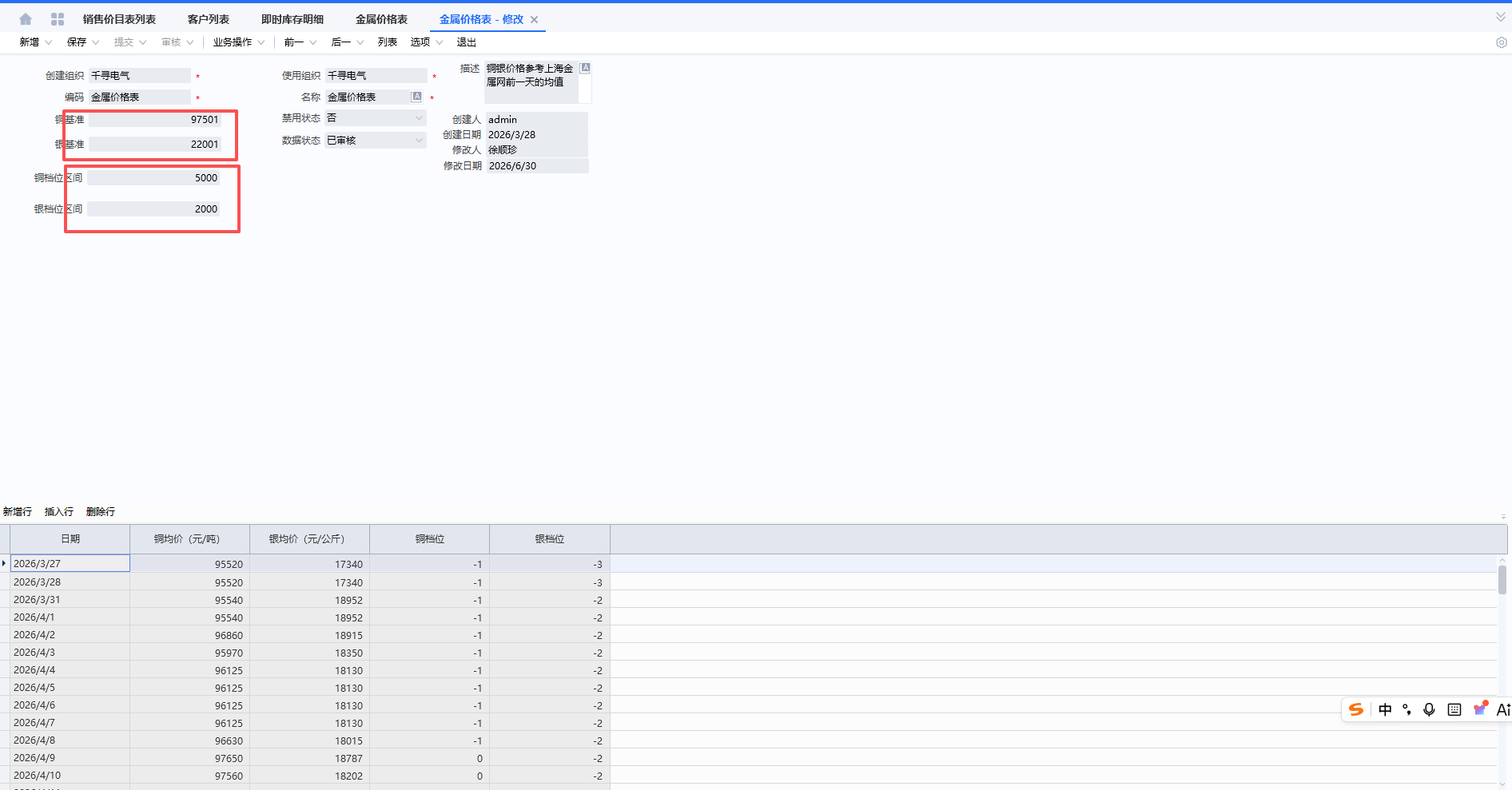Click silver price cell 18350
Viewport: 1512px width, 790px height.
310,653
